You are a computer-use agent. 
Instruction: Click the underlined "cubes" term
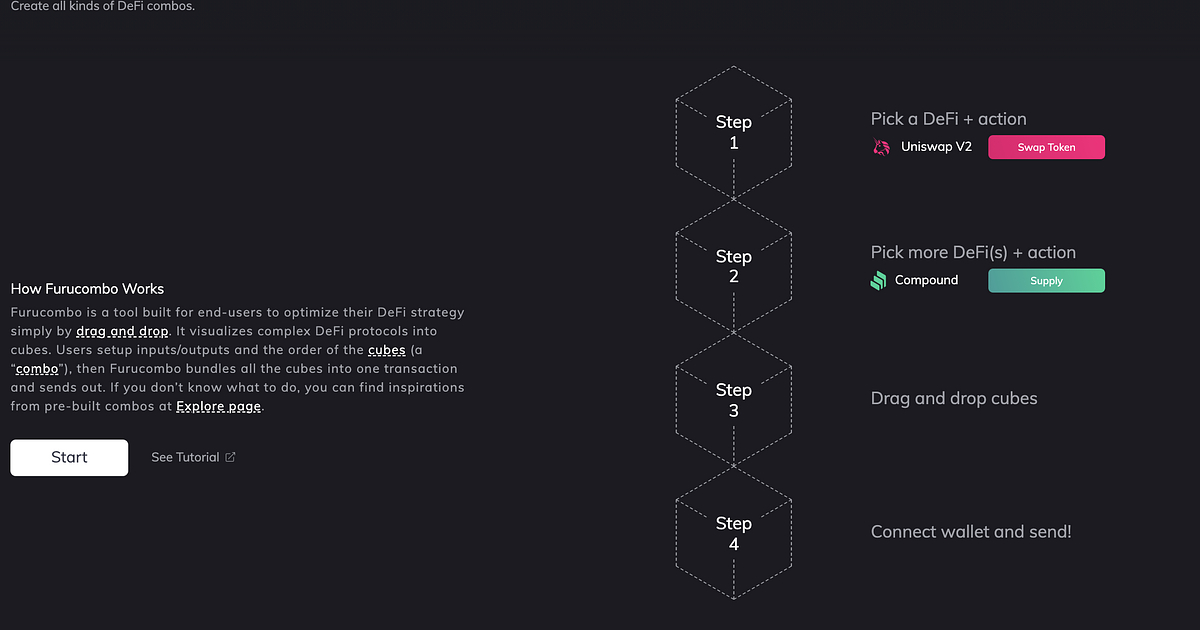386,350
